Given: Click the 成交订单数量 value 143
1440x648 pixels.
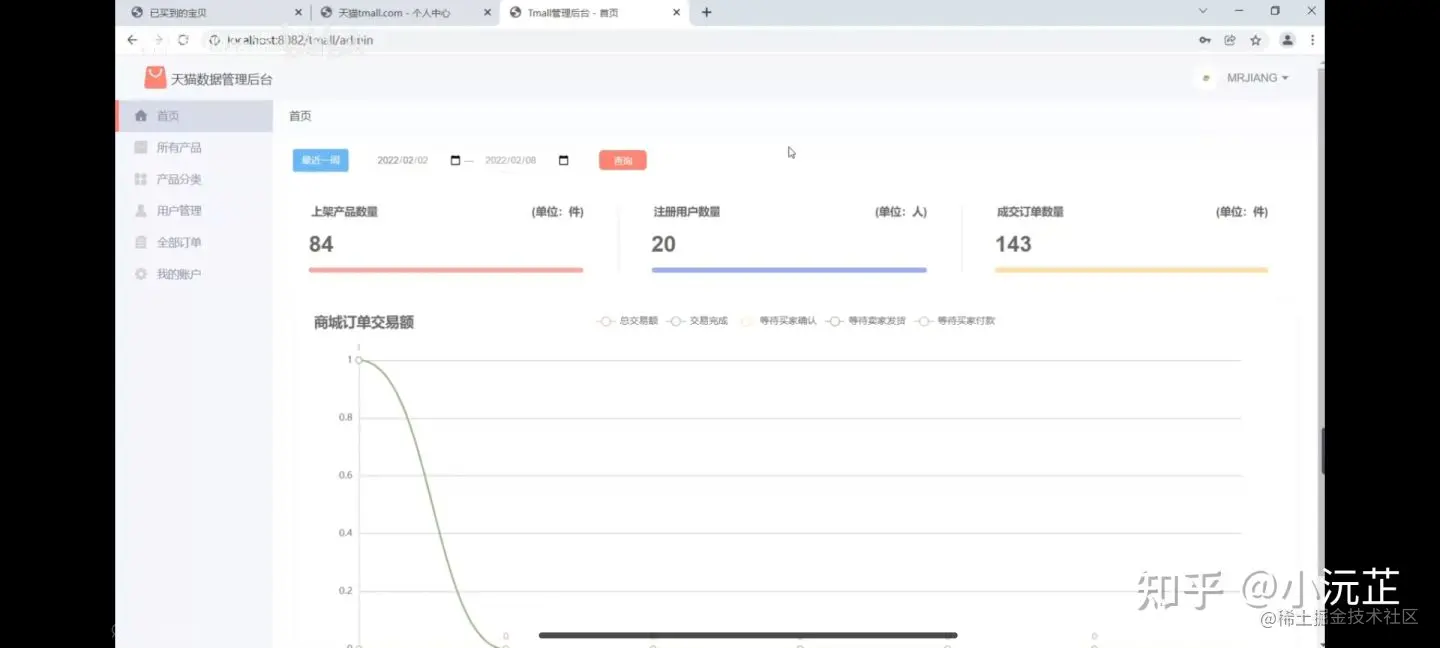Looking at the screenshot, I should coord(1013,244).
